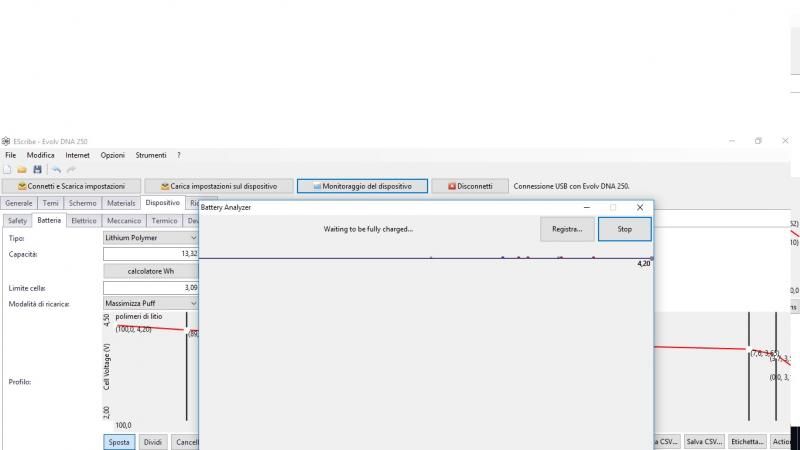Click the Etichetta... button
Viewport: 800px width, 450px height.
[x=747, y=442]
